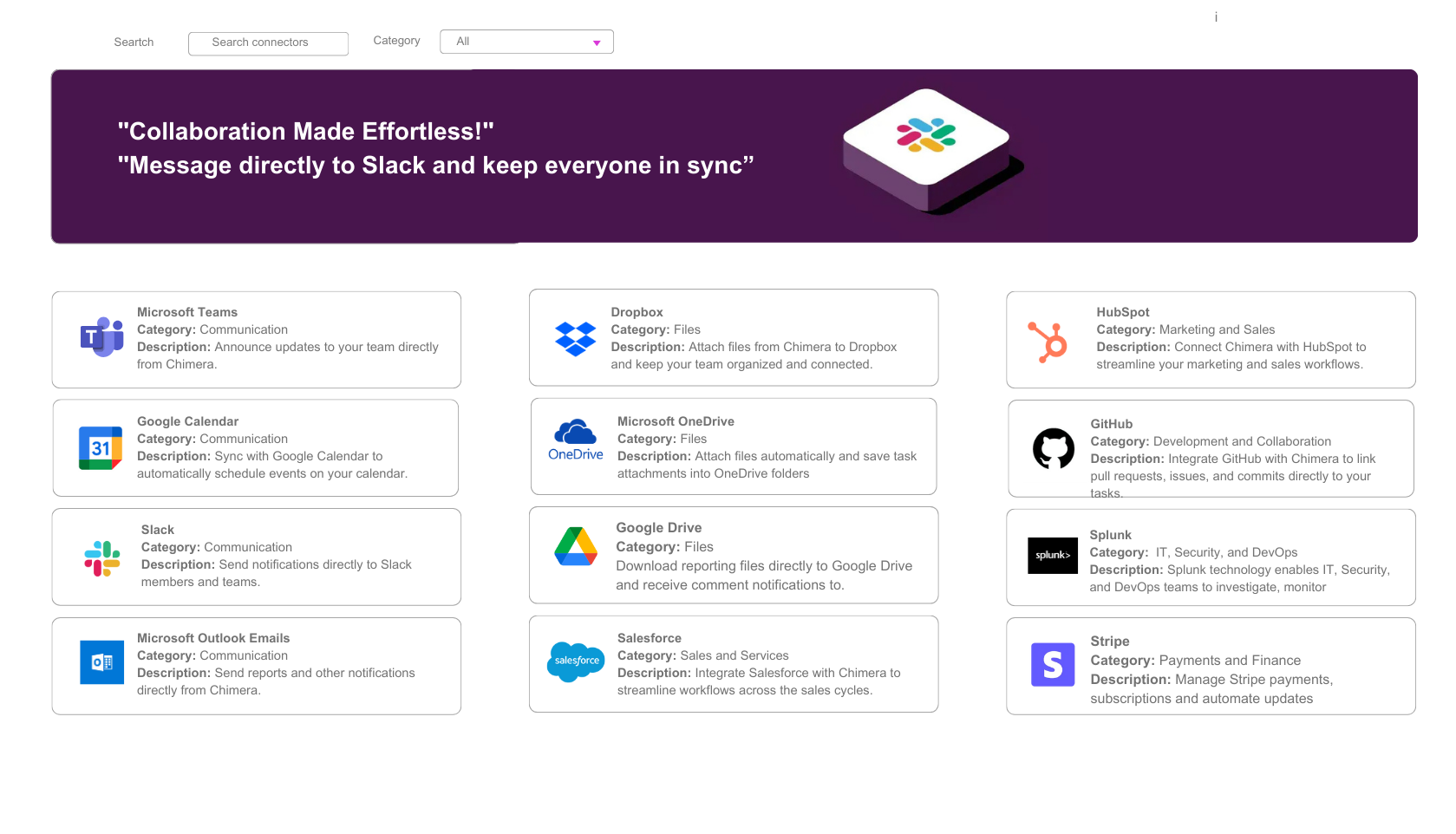The width and height of the screenshot is (1456, 834).
Task: Open the Google Drive connector title
Action: pyautogui.click(x=659, y=528)
